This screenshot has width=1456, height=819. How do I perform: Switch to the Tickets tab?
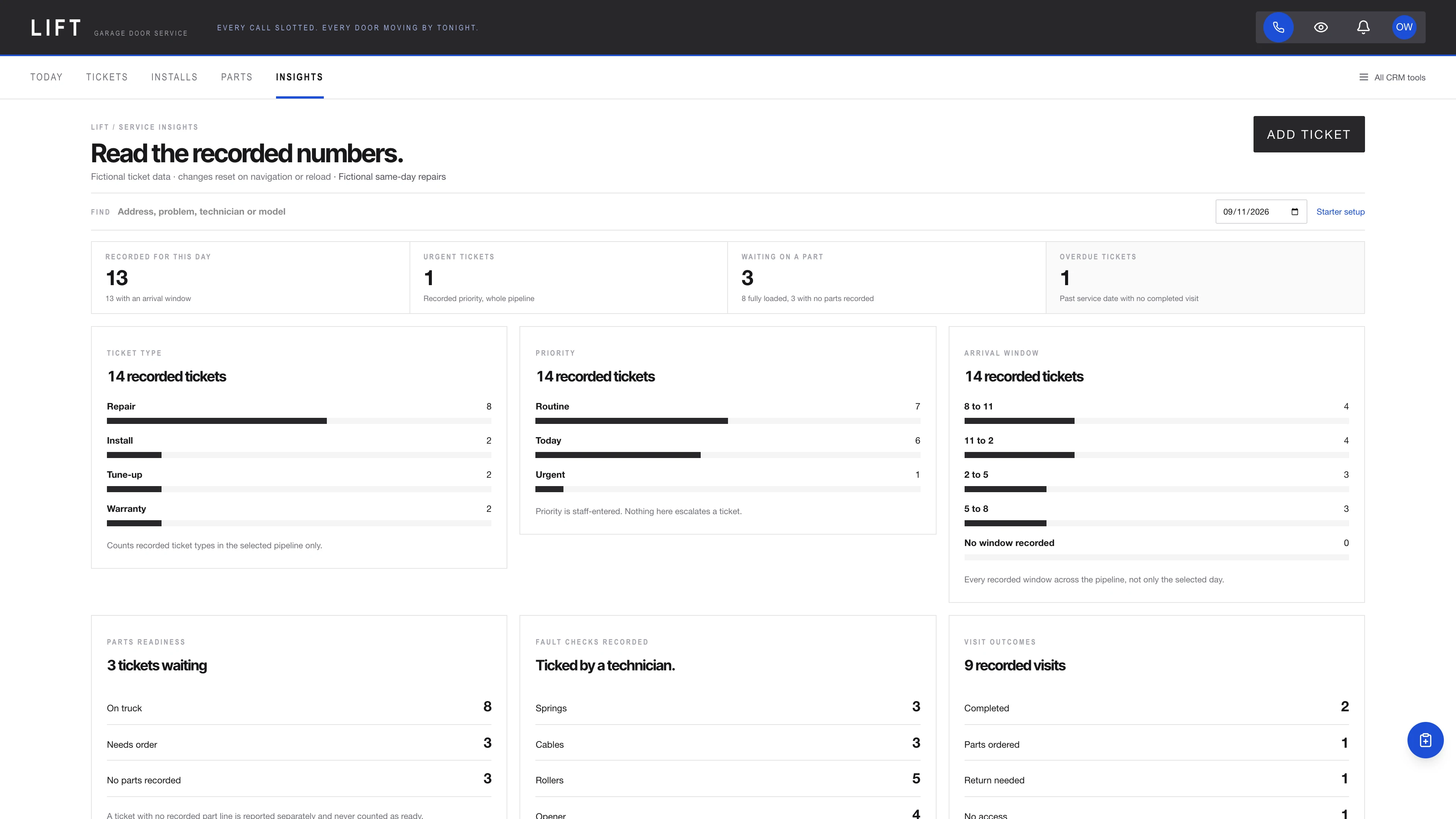point(107,77)
